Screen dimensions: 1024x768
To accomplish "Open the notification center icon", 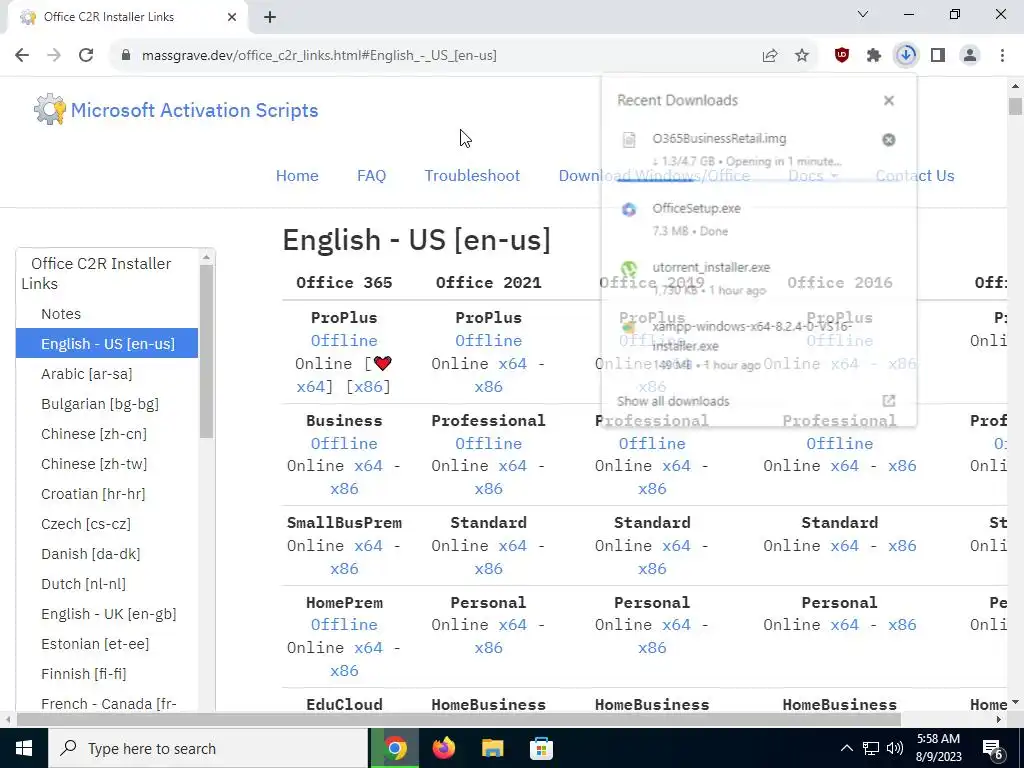I will [993, 748].
